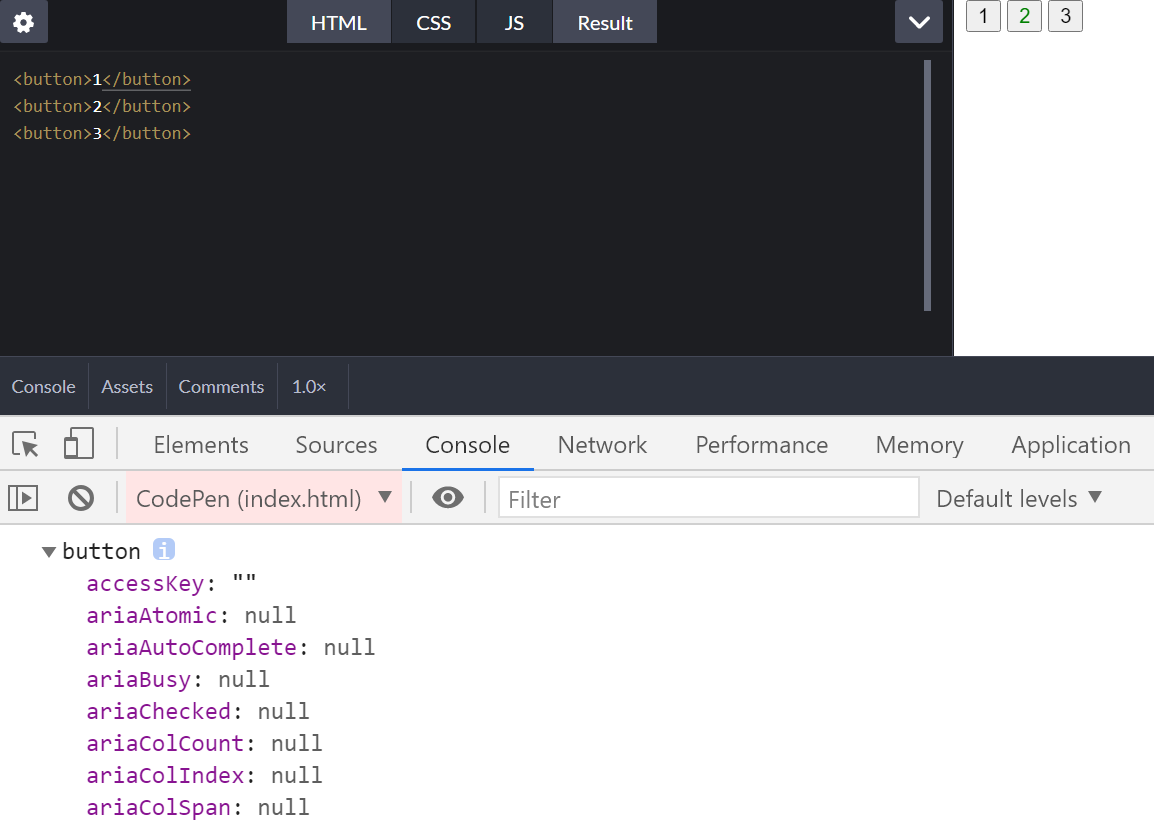Select the ariaColCount property
This screenshot has height=820, width=1154.
point(165,743)
